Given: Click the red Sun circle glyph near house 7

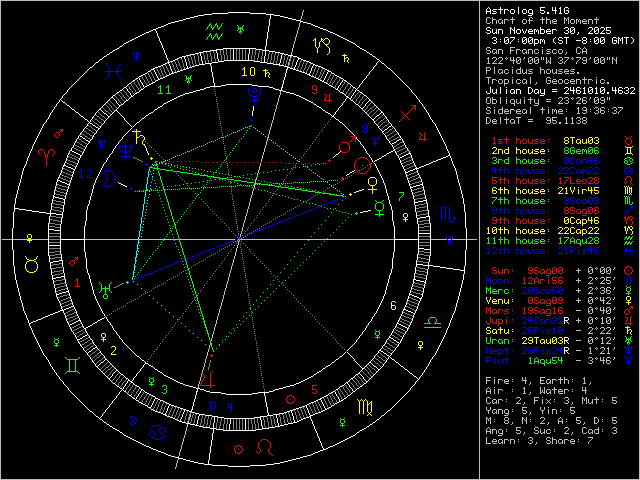Looking at the screenshot, I should tap(362, 166).
